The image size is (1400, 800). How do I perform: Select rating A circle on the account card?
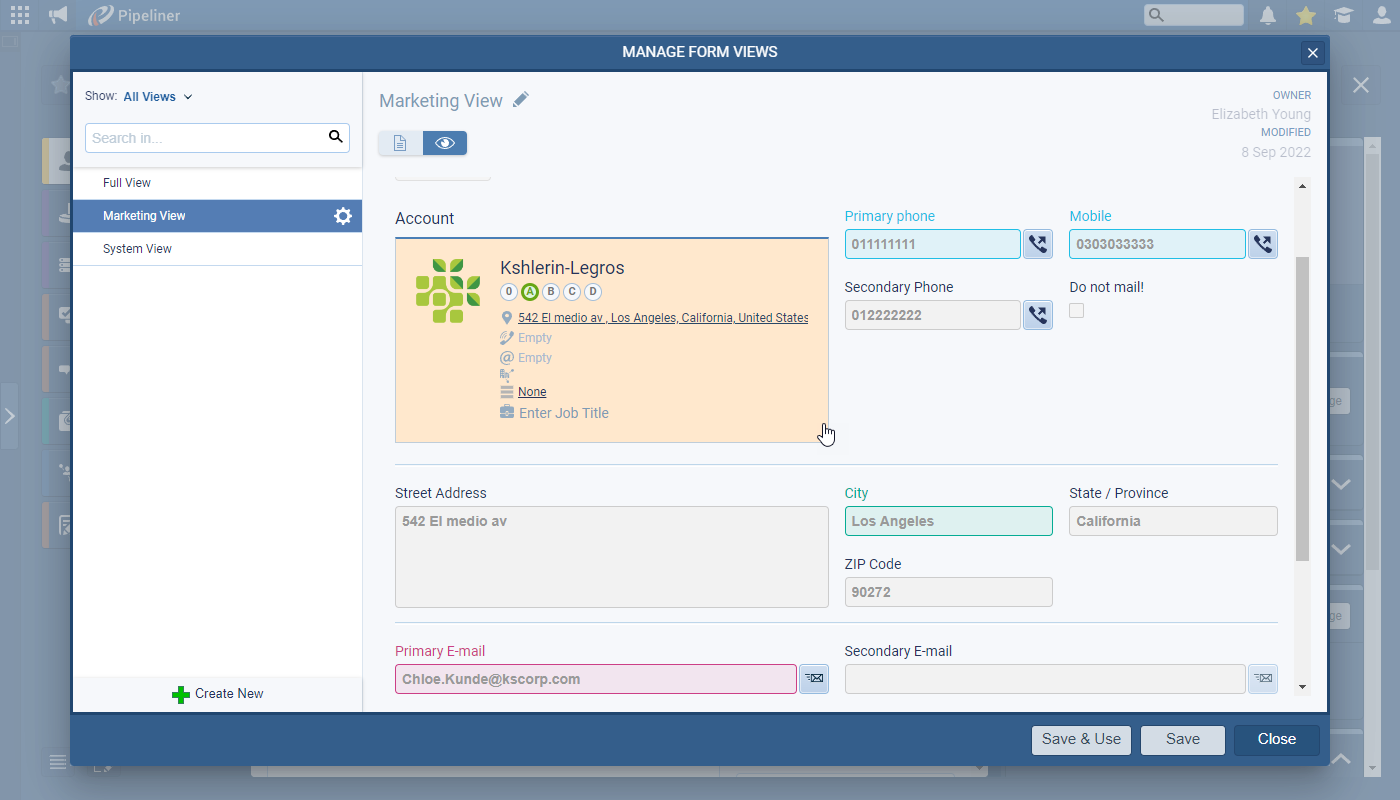(x=530, y=292)
